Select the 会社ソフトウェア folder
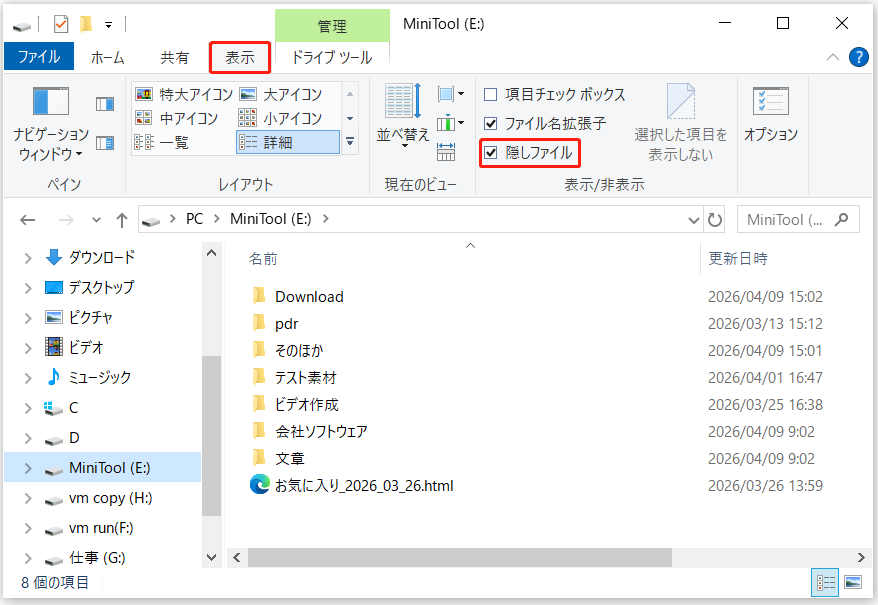 coord(321,431)
